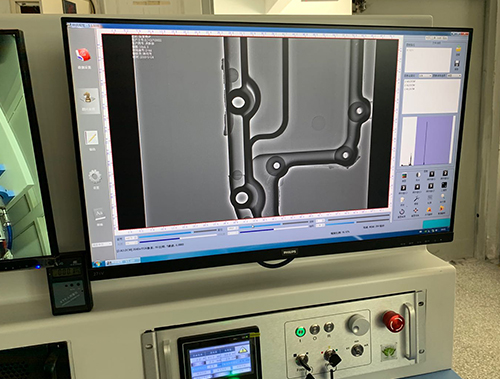Open the Windows Start button

tap(97, 264)
